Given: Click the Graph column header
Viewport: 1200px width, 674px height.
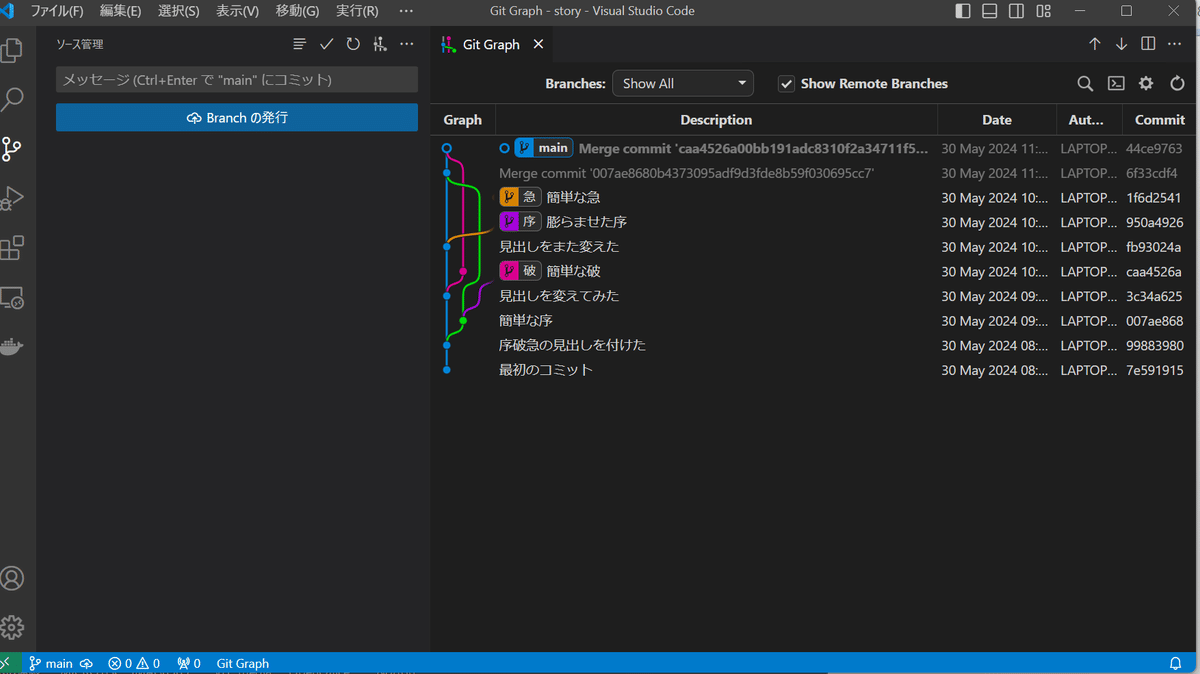Looking at the screenshot, I should [462, 120].
